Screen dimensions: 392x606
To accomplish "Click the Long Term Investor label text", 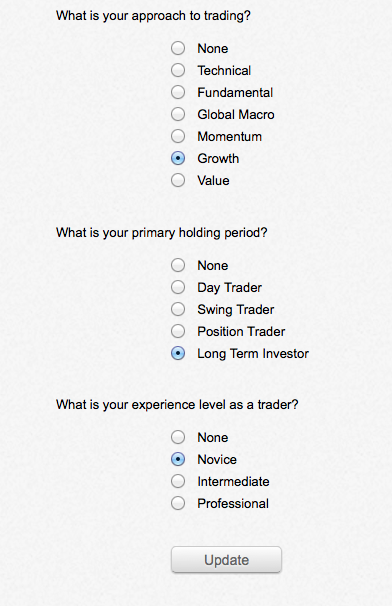I will click(x=253, y=354).
